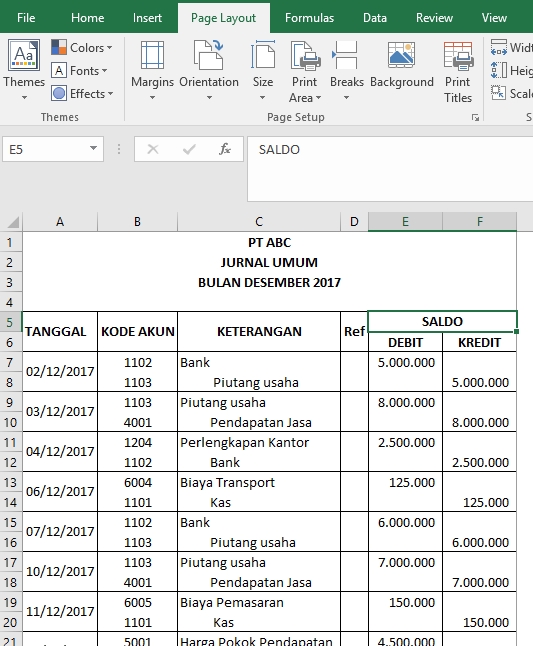Click the kredit value 150.000
Image resolution: width=533 pixels, height=646 pixels.
point(480,623)
